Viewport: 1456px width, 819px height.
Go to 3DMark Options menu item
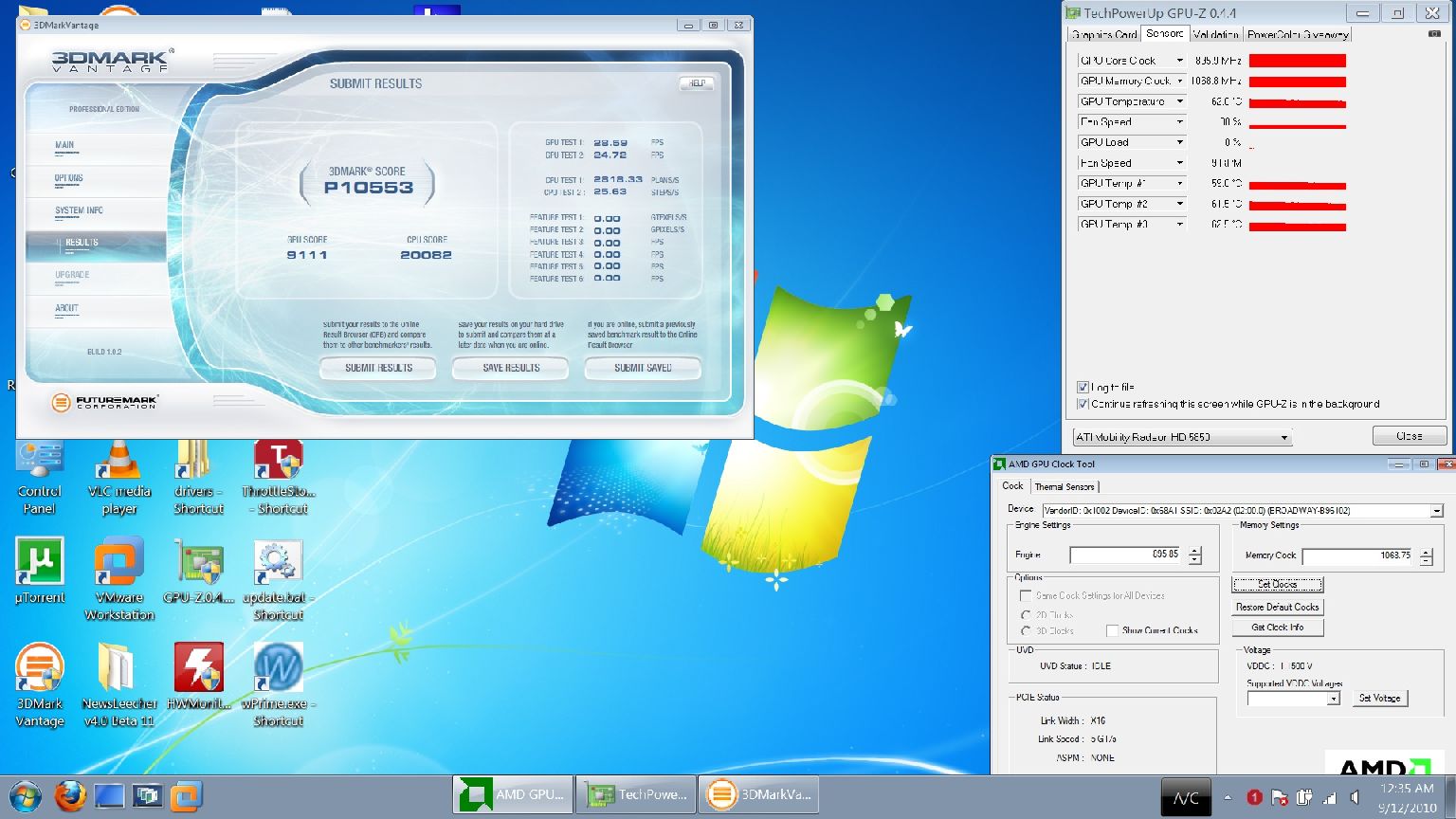click(x=68, y=178)
